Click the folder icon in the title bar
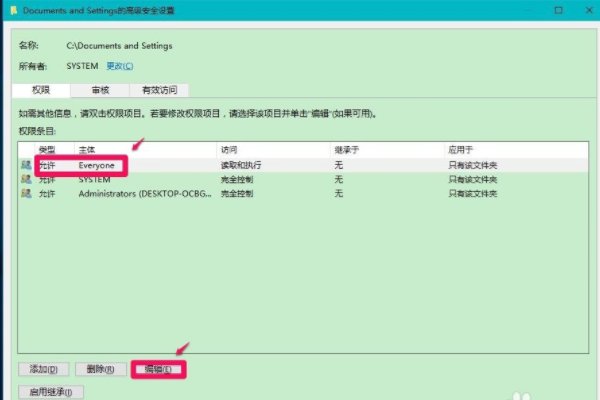This screenshot has width=600, height=400. tap(14, 10)
